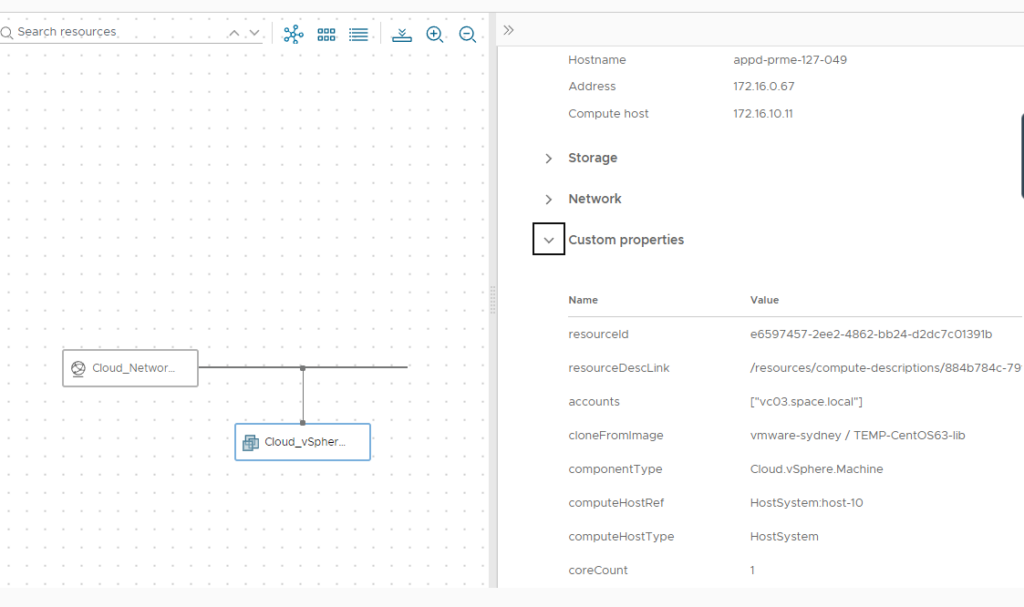This screenshot has height=607, width=1024.
Task: Click the Value column header
Action: click(764, 300)
